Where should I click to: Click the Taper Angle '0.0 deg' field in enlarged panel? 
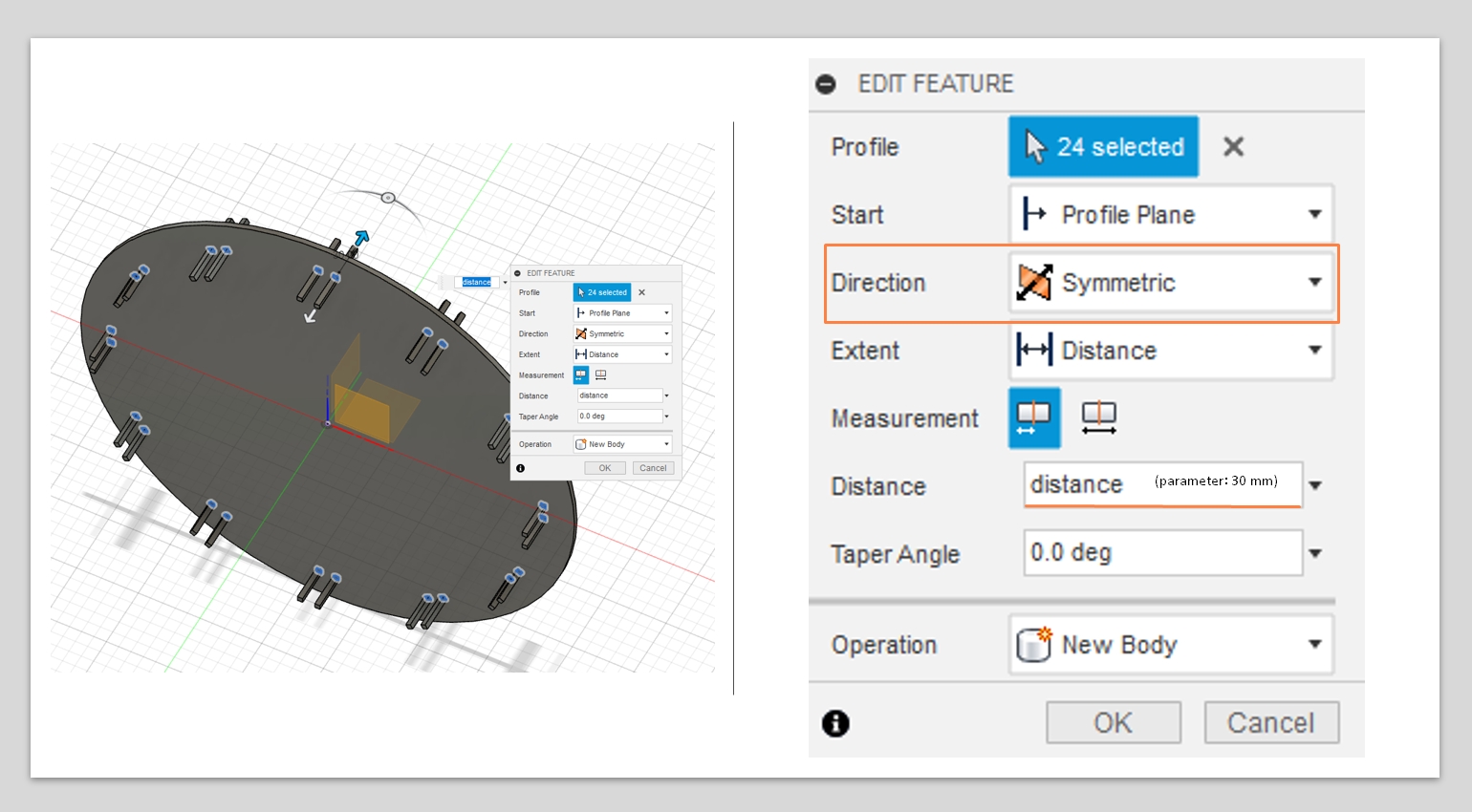click(1162, 553)
